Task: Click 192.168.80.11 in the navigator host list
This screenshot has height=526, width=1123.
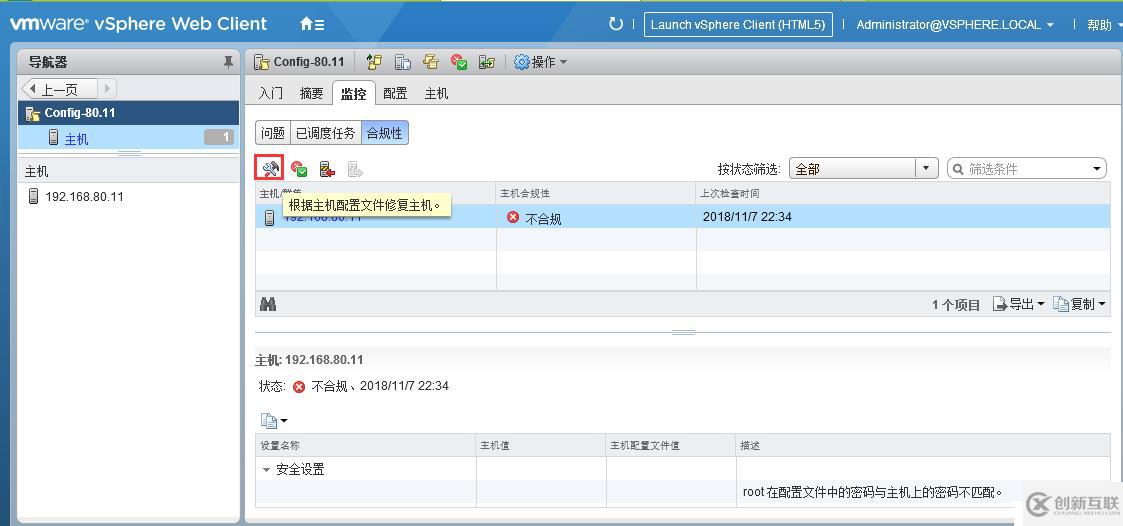Action: point(84,196)
